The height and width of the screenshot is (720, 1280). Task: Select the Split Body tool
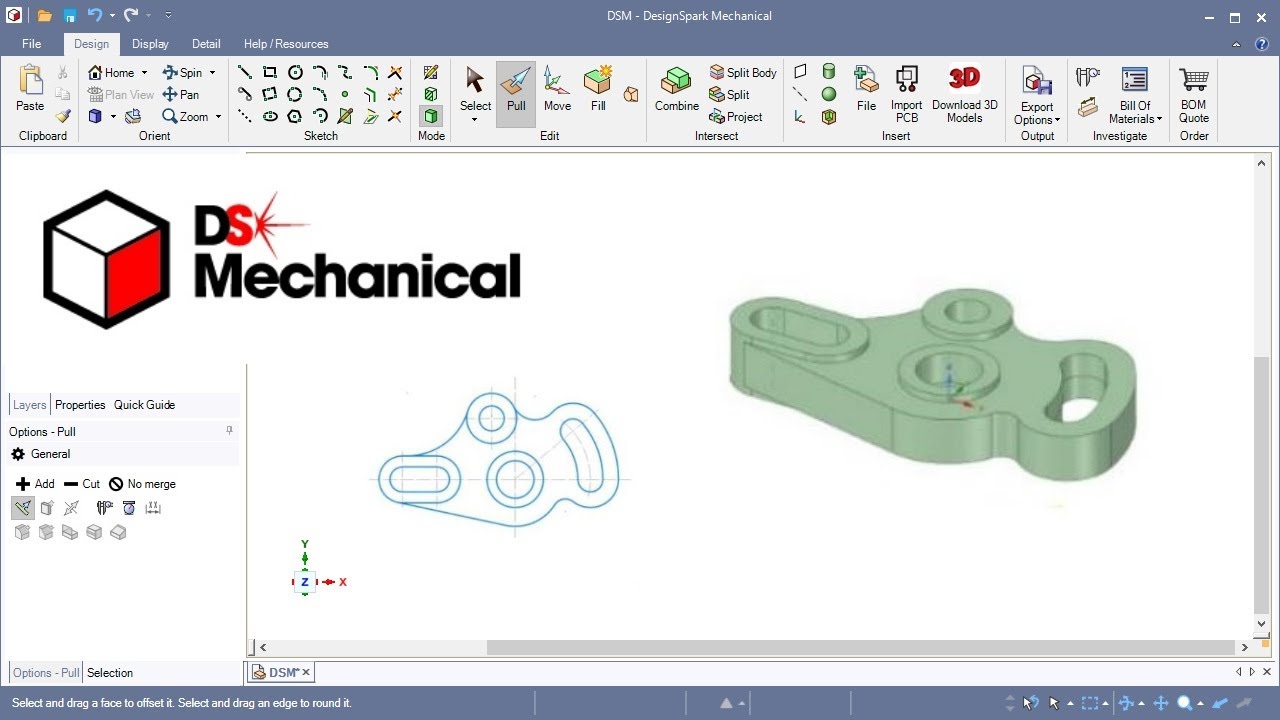click(743, 72)
